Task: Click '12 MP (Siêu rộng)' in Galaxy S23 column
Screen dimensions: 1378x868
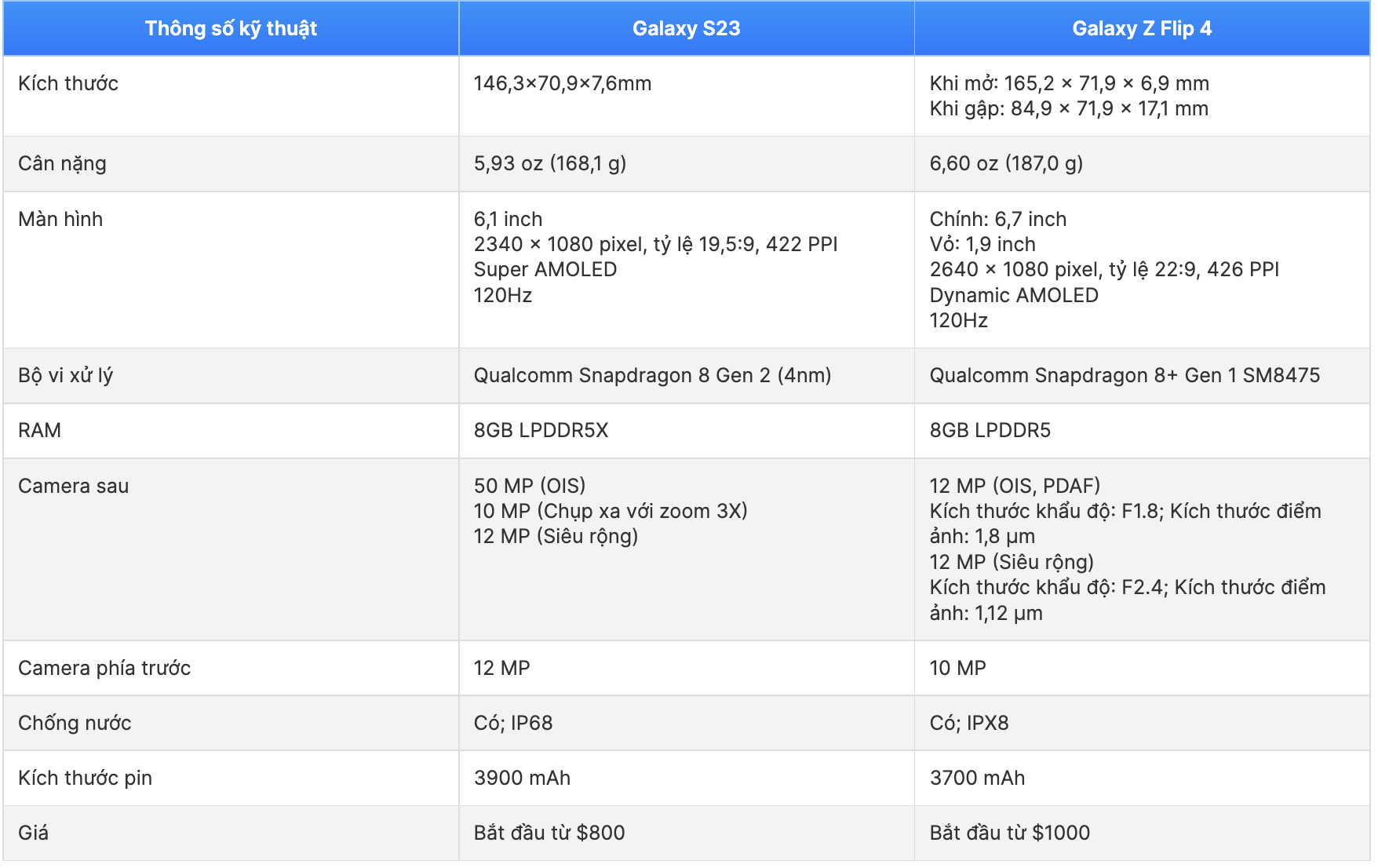Action: (x=556, y=536)
